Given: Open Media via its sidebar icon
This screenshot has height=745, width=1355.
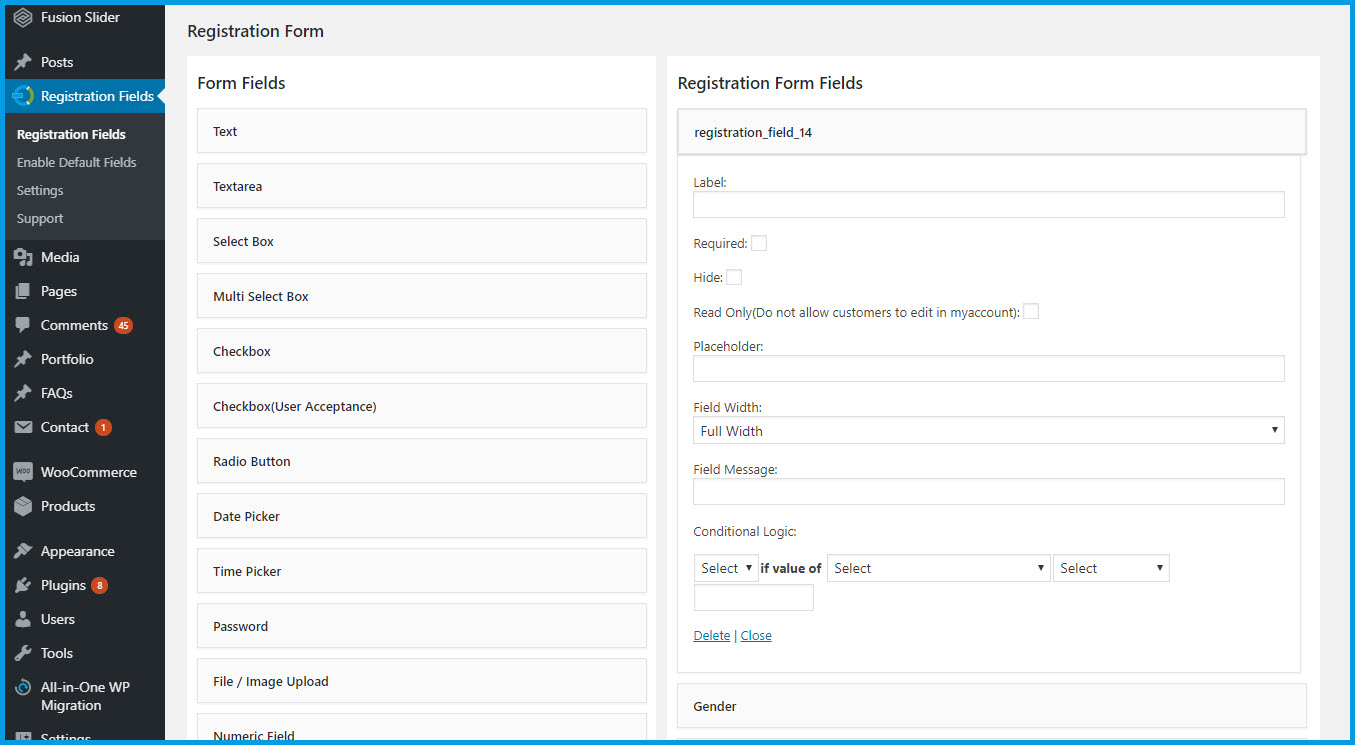Looking at the screenshot, I should click(23, 257).
